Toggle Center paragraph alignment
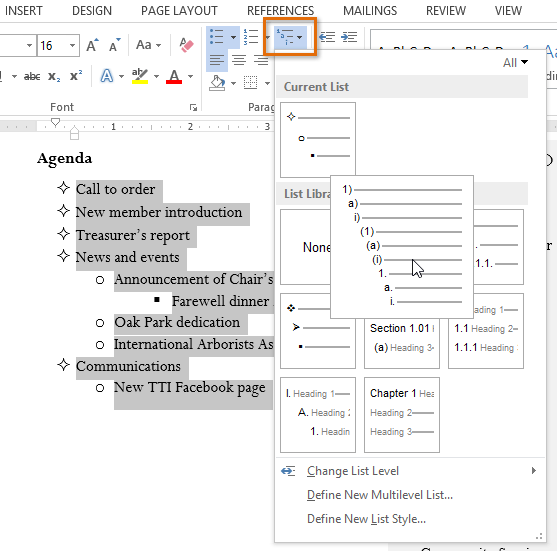This screenshot has height=551, width=557. 239,60
